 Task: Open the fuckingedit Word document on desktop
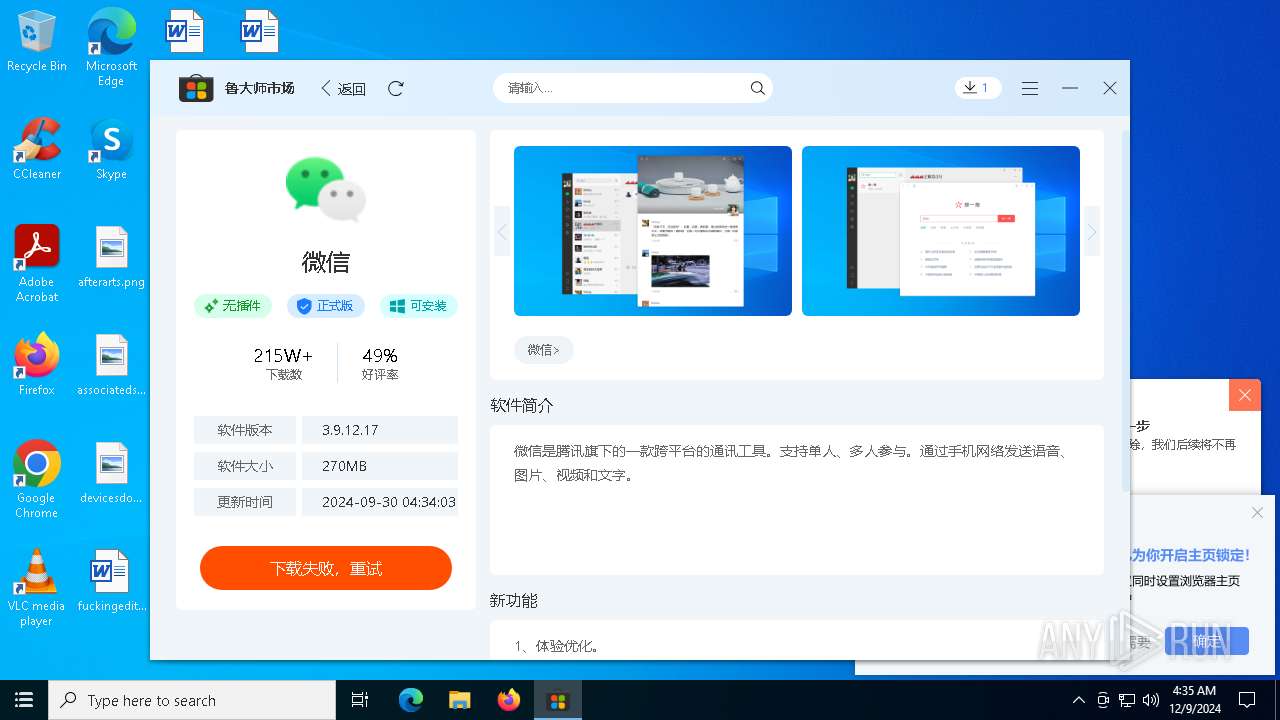tap(111, 581)
